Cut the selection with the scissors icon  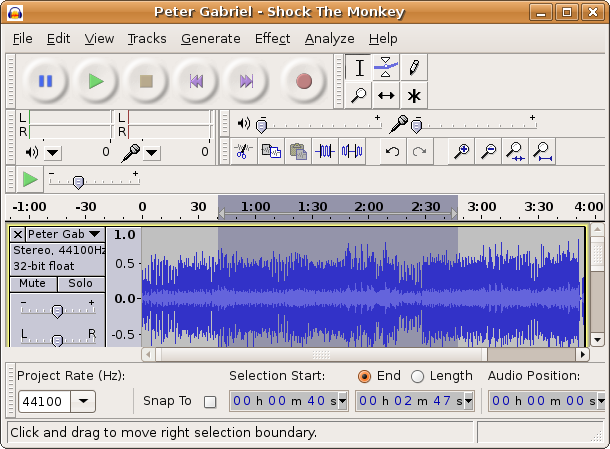(x=244, y=151)
